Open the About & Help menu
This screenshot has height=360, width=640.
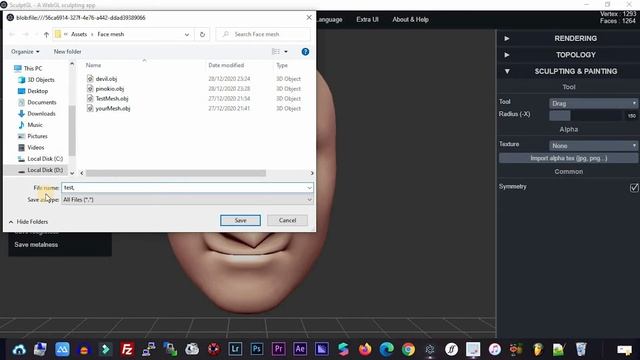[410, 19]
